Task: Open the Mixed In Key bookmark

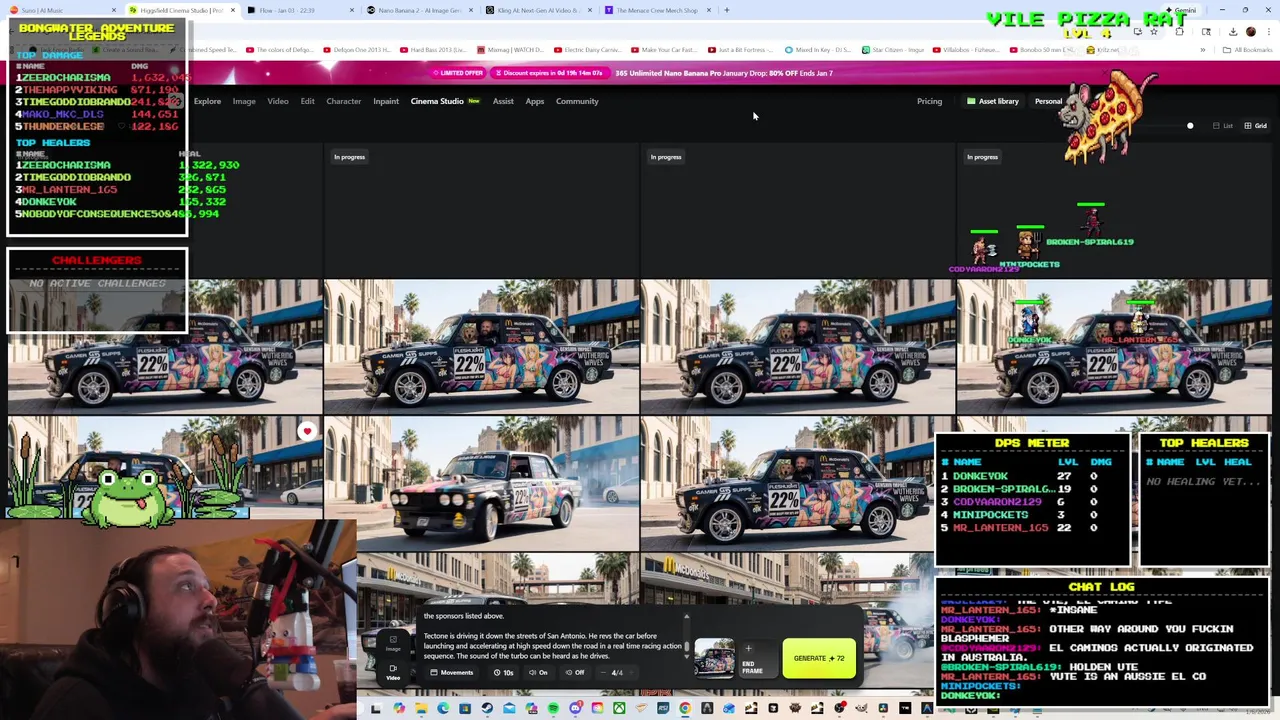Action: click(819, 49)
